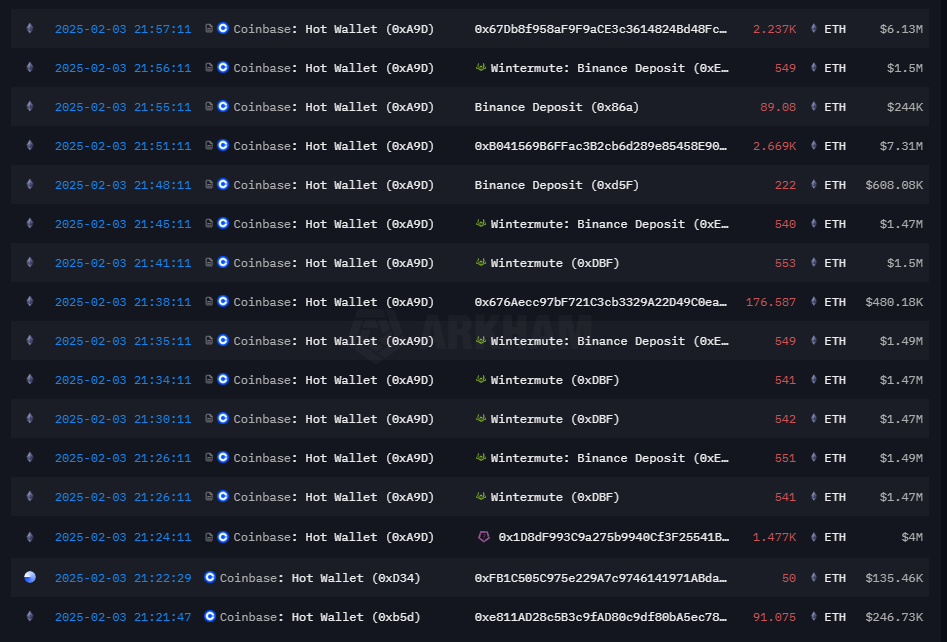Click the Wintermute logo in the 21:56:11 row

[481, 68]
